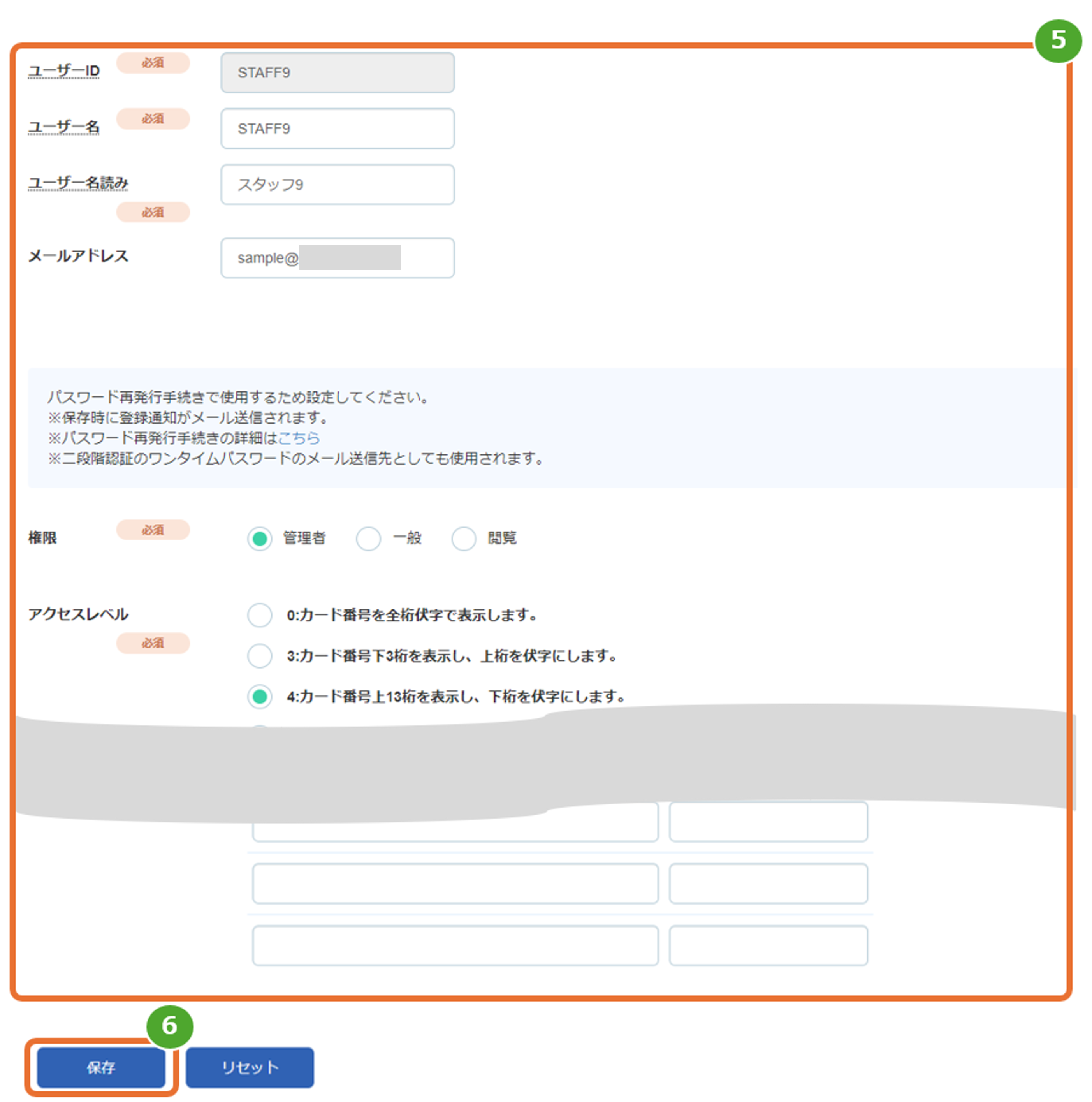The height and width of the screenshot is (1102, 1092).
Task: Open the こちら password reissue details link
Action: 299,438
